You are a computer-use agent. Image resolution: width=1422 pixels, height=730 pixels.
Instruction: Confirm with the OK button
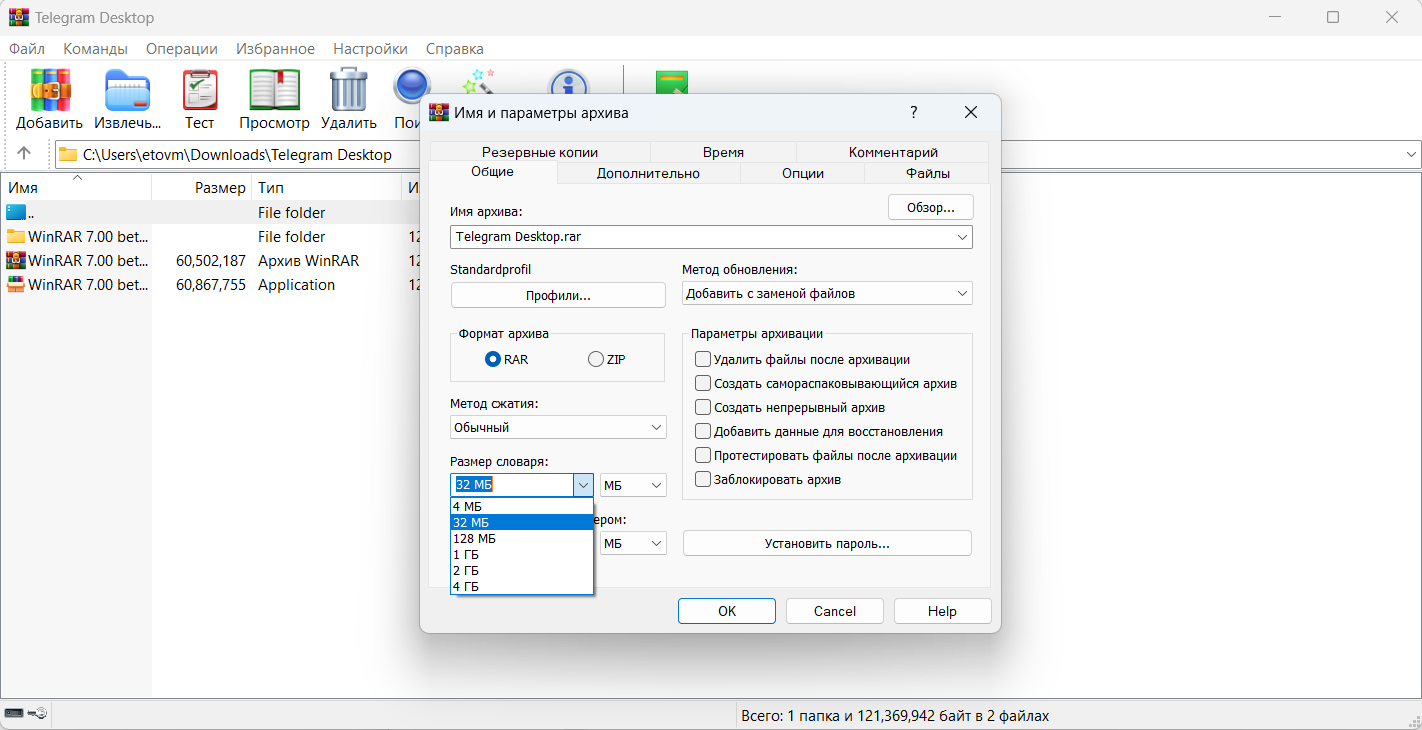tap(727, 611)
